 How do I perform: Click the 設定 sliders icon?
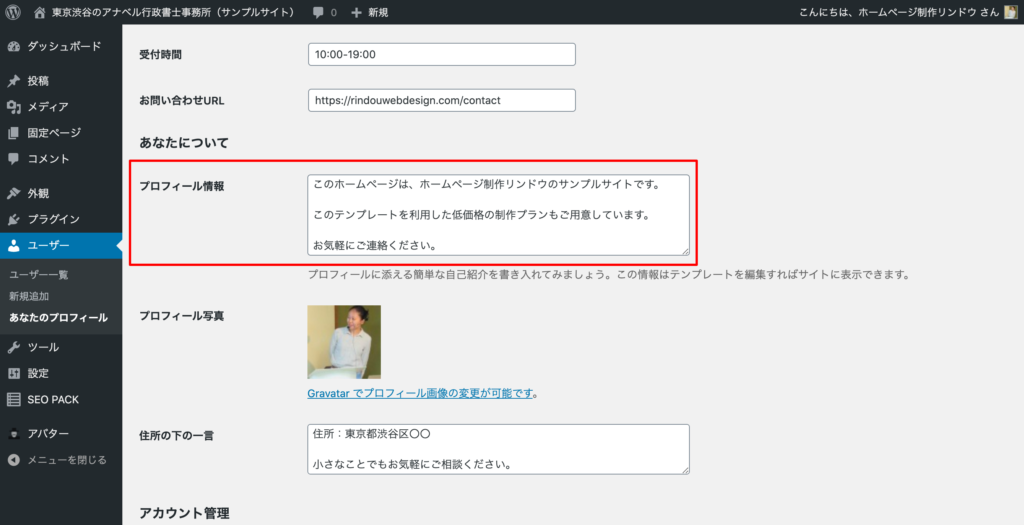click(13, 374)
